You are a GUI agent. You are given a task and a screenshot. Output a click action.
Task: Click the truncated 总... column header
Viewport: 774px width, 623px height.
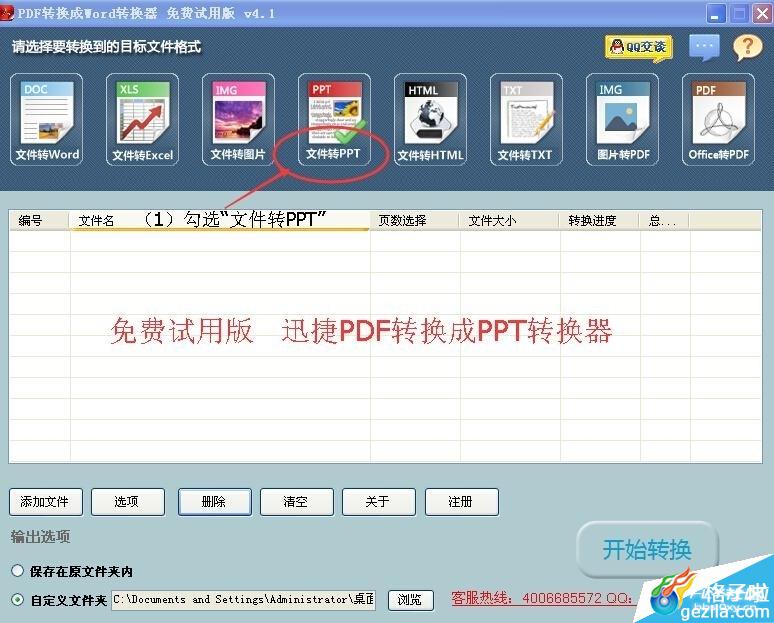pyautogui.click(x=664, y=221)
